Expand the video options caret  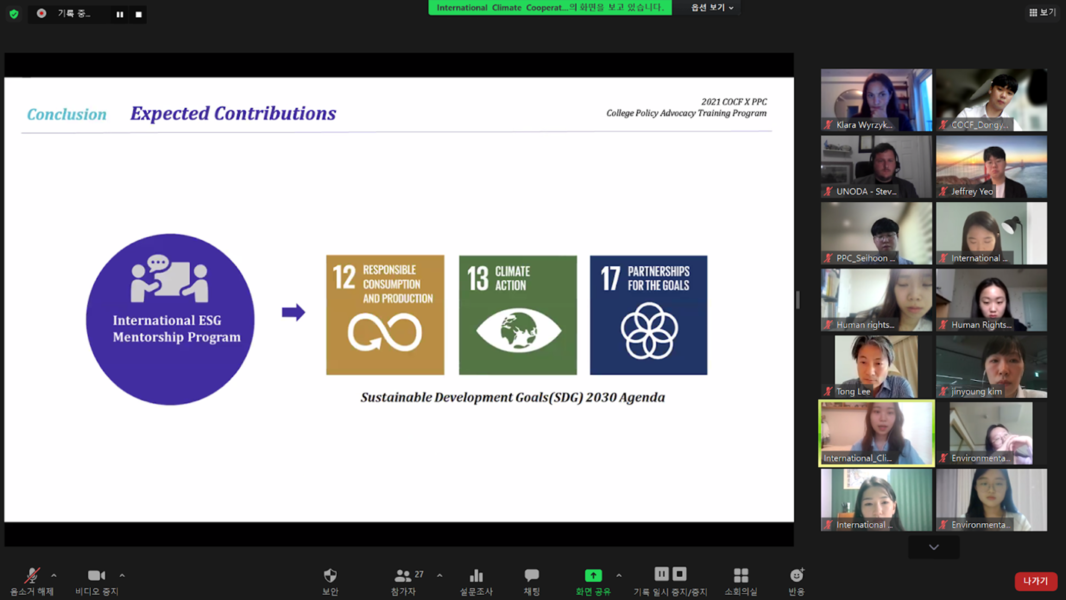click(122, 575)
